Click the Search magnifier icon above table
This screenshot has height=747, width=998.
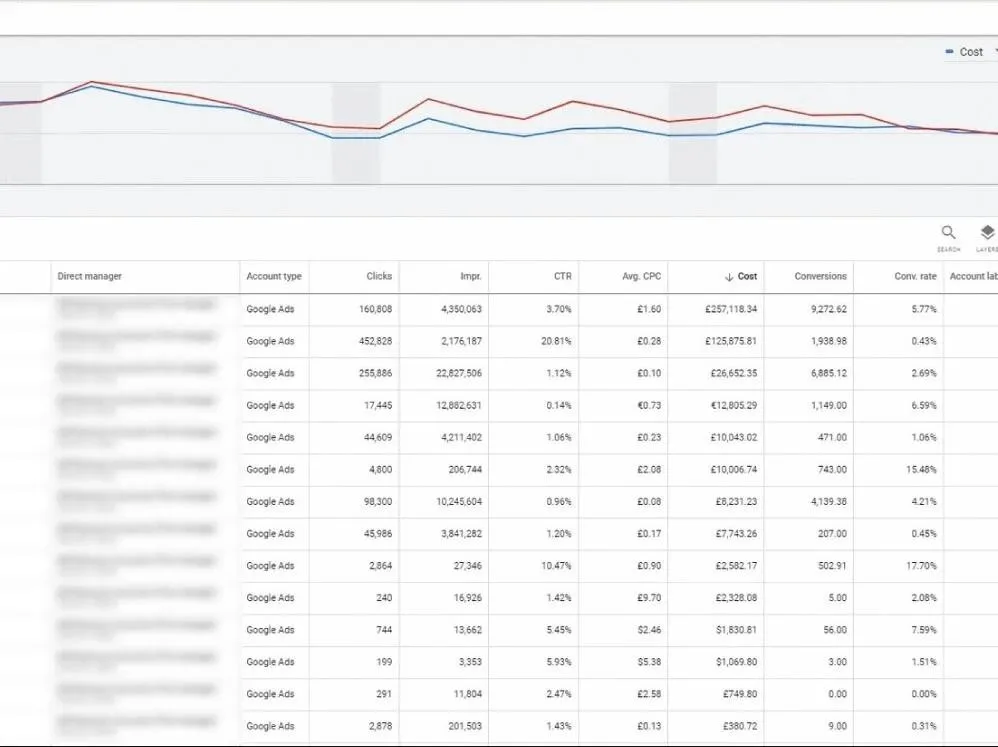(x=948, y=233)
